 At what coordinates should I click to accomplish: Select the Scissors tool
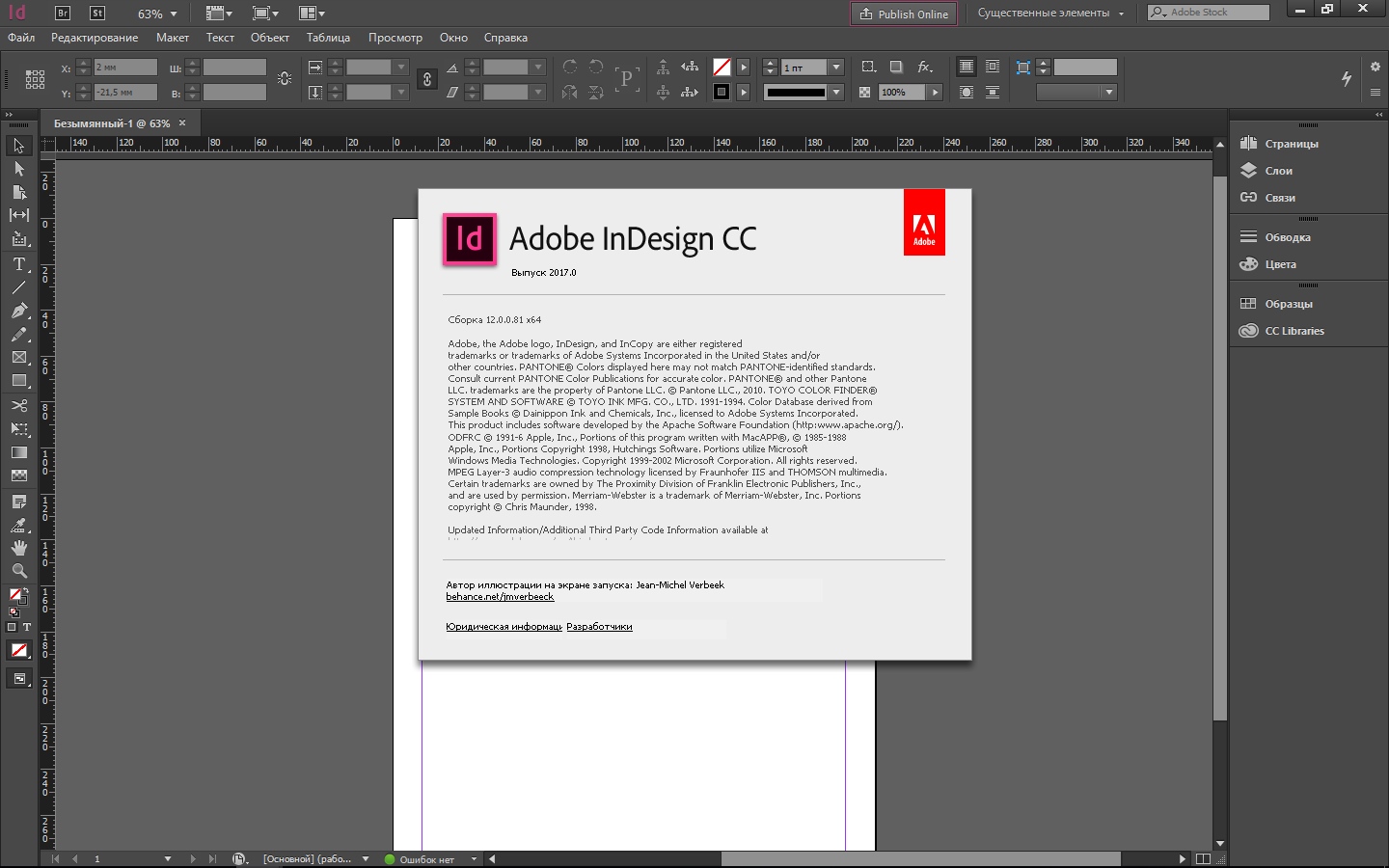click(18, 406)
